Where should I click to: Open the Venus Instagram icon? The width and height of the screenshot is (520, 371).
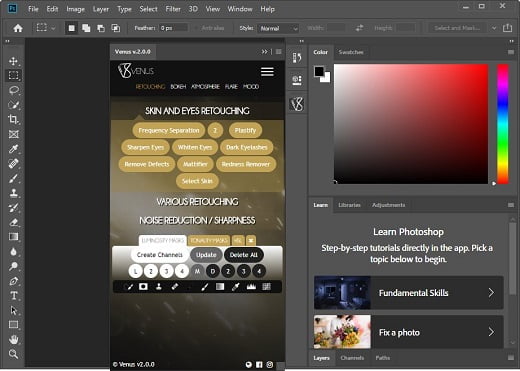coord(270,365)
